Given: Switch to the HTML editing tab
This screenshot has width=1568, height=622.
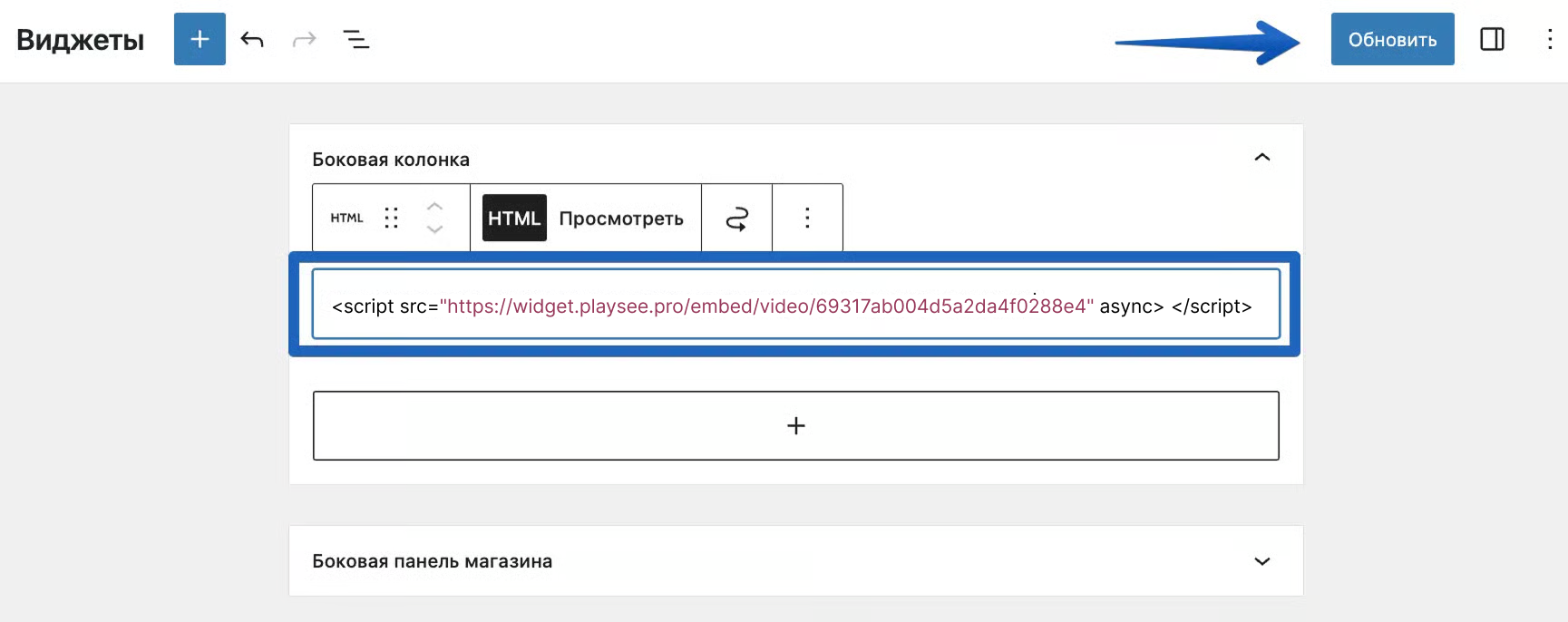Looking at the screenshot, I should pyautogui.click(x=514, y=218).
